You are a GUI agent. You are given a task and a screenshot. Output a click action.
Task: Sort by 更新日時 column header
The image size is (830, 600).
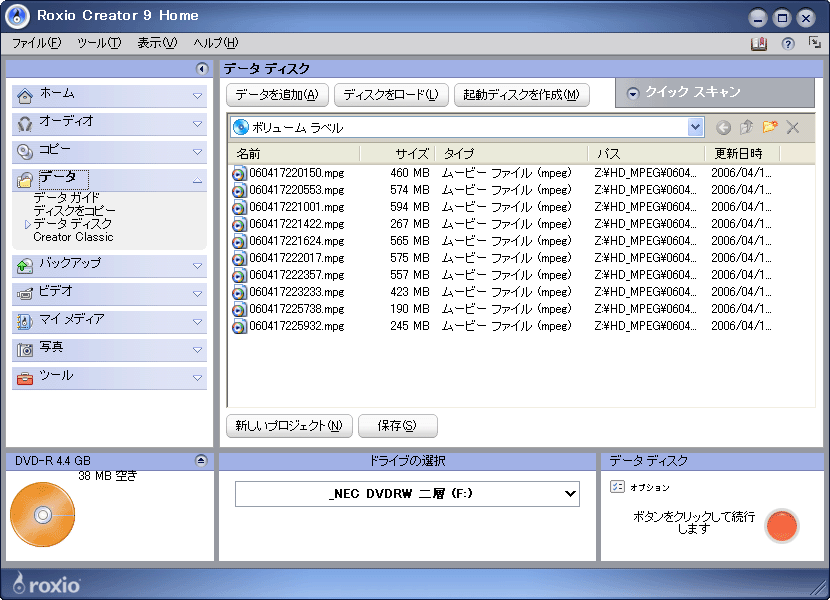pyautogui.click(x=742, y=154)
